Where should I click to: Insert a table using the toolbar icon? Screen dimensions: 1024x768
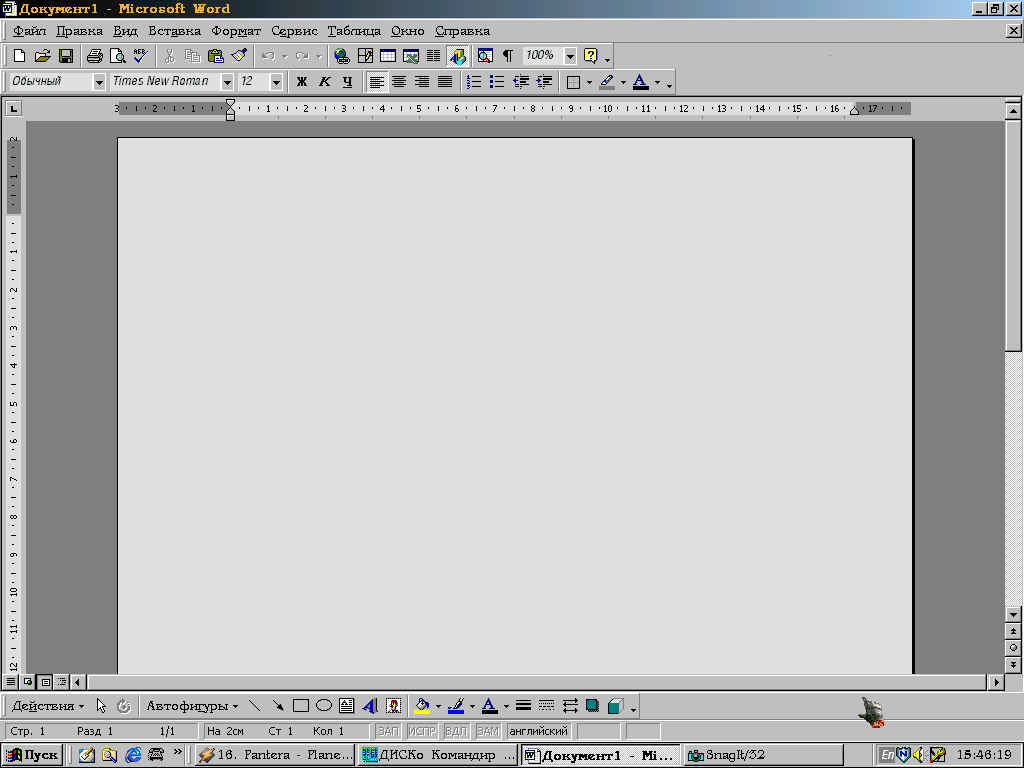tap(388, 56)
